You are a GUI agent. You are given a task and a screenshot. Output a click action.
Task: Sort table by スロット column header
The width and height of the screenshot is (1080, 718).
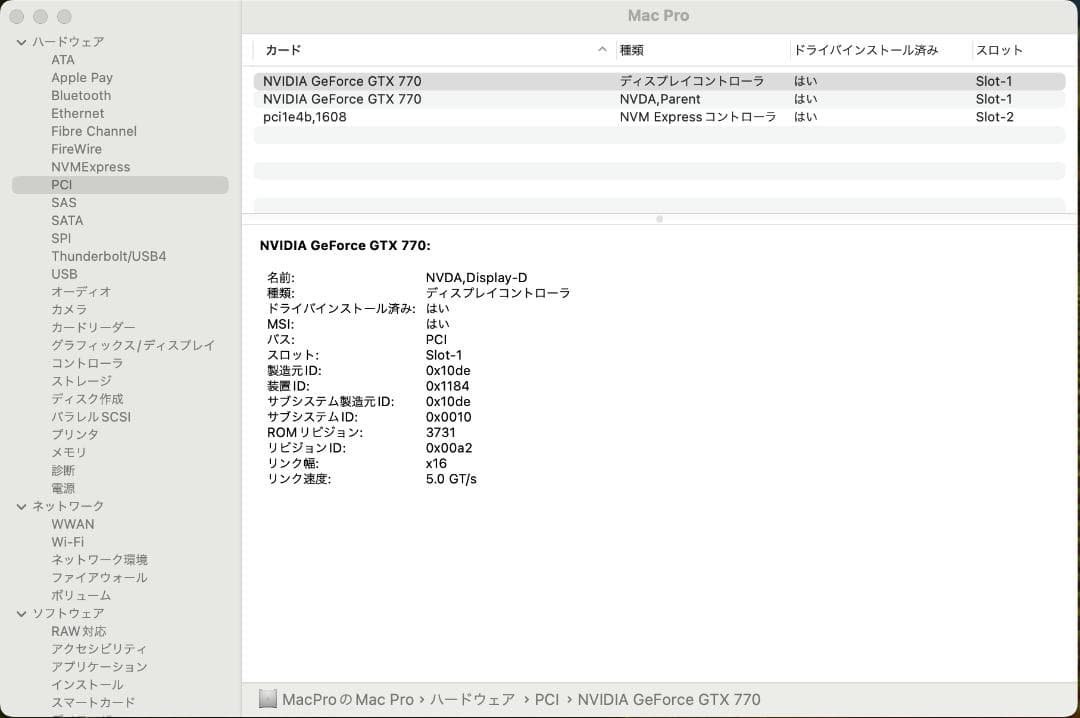(999, 50)
